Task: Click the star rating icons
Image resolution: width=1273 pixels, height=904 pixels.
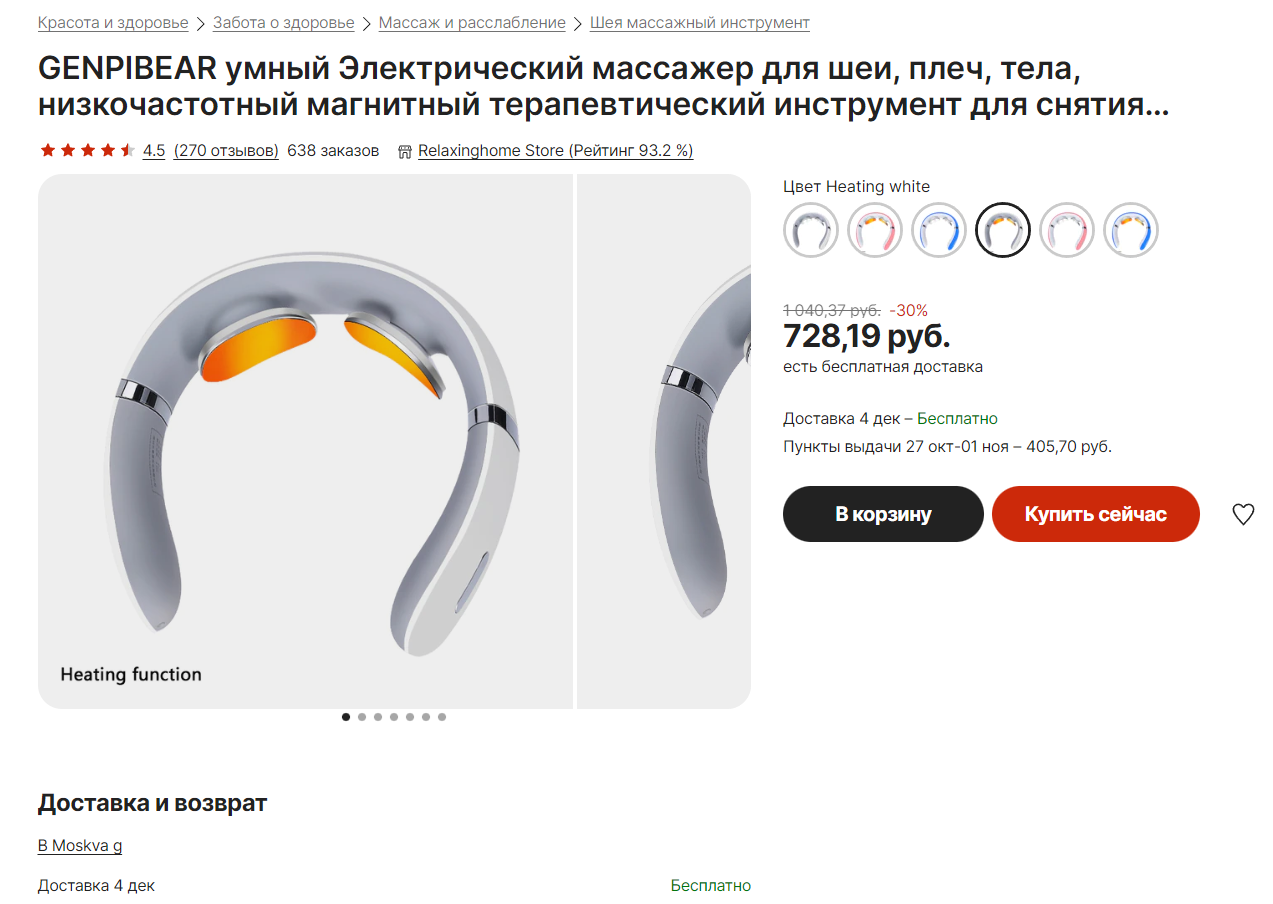Action: [87, 151]
